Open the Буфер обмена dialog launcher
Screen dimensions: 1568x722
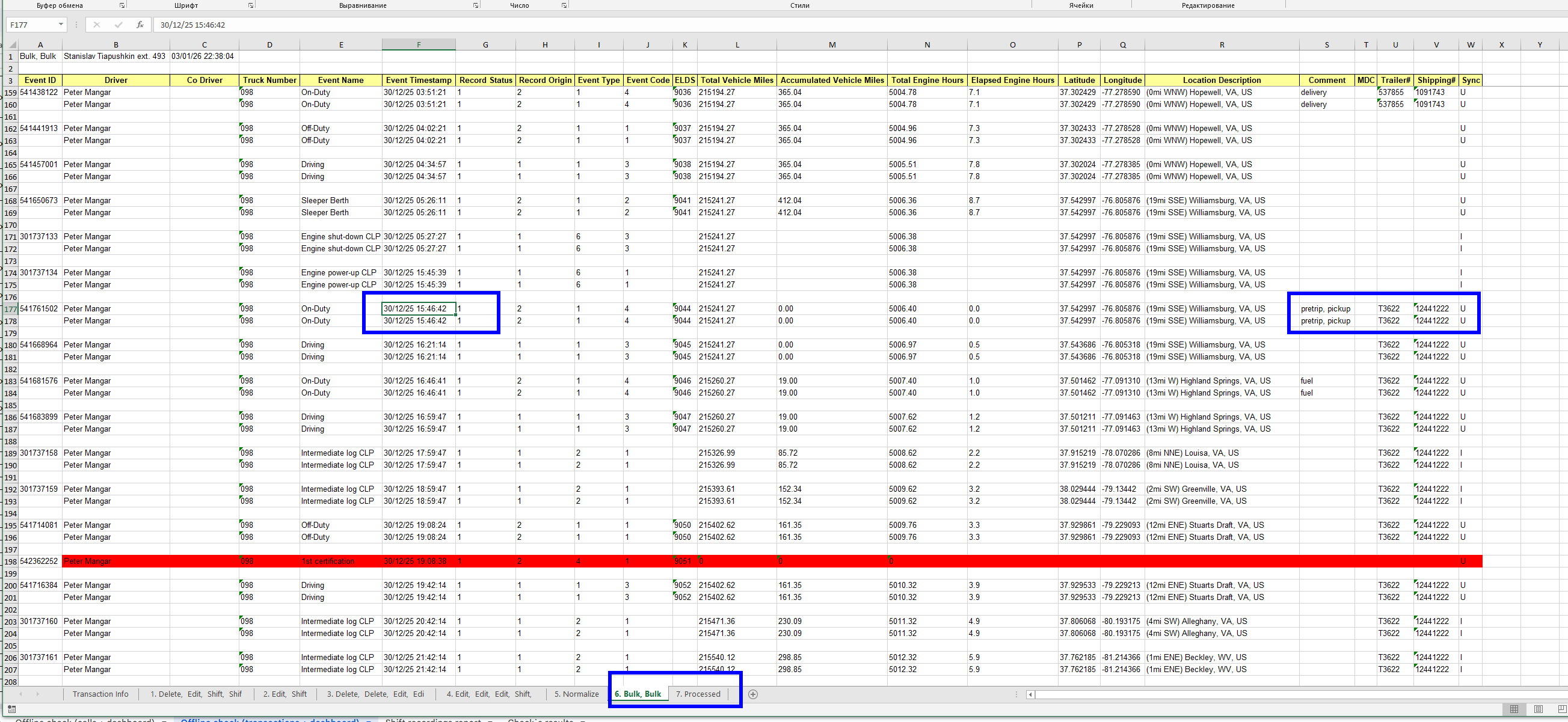[121, 5]
